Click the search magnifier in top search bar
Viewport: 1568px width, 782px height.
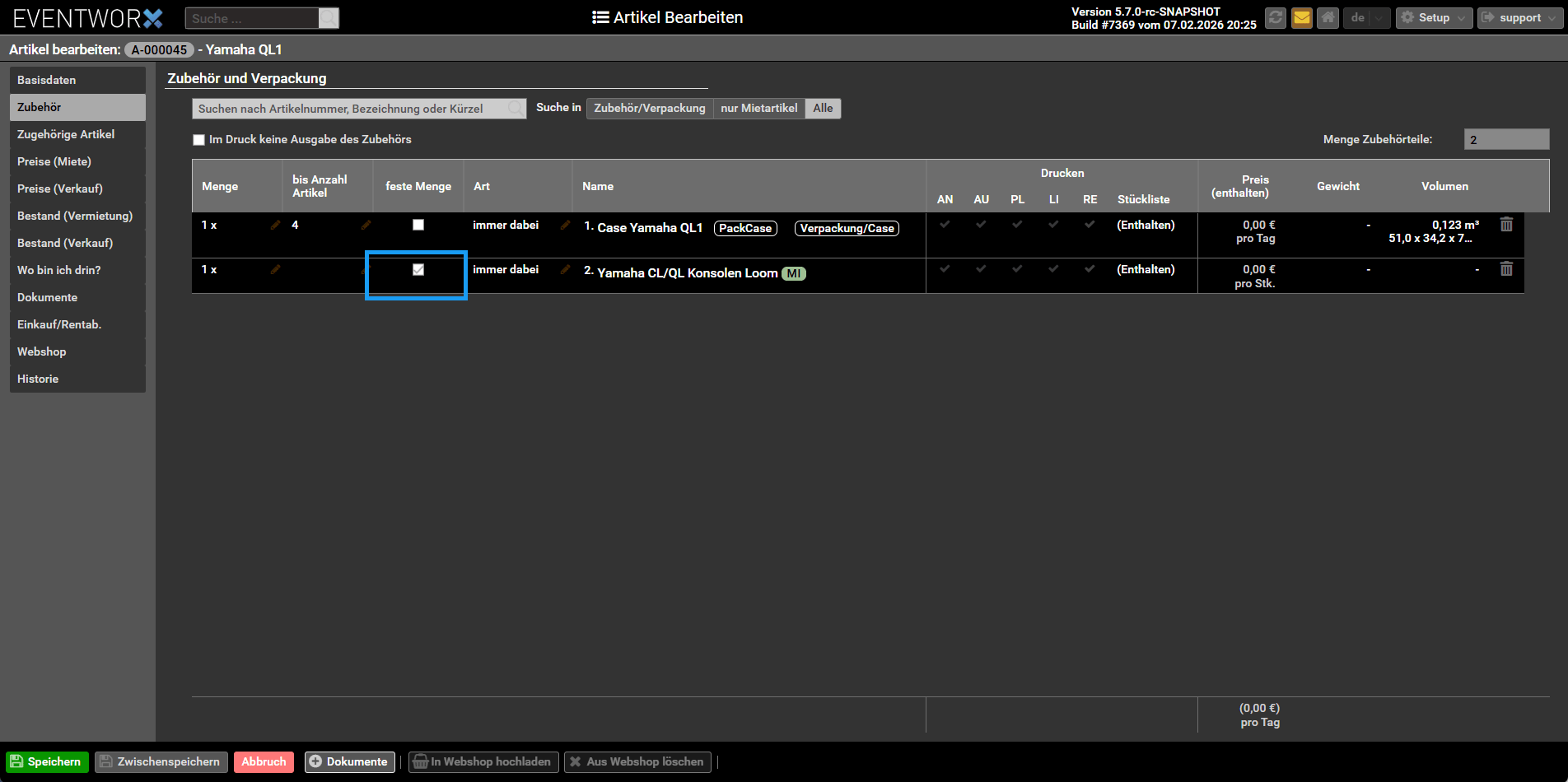pos(328,18)
